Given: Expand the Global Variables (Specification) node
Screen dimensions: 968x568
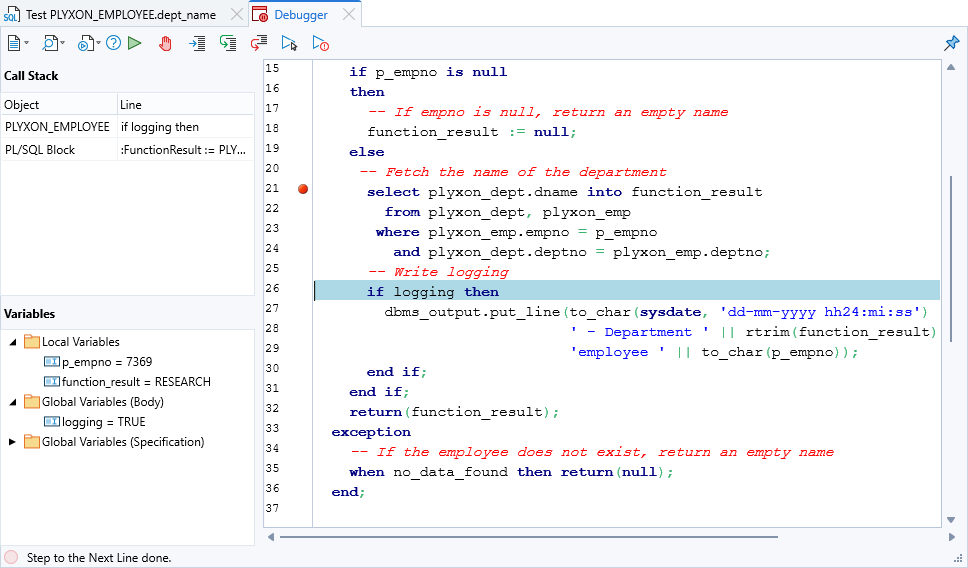Looking at the screenshot, I should (12, 442).
